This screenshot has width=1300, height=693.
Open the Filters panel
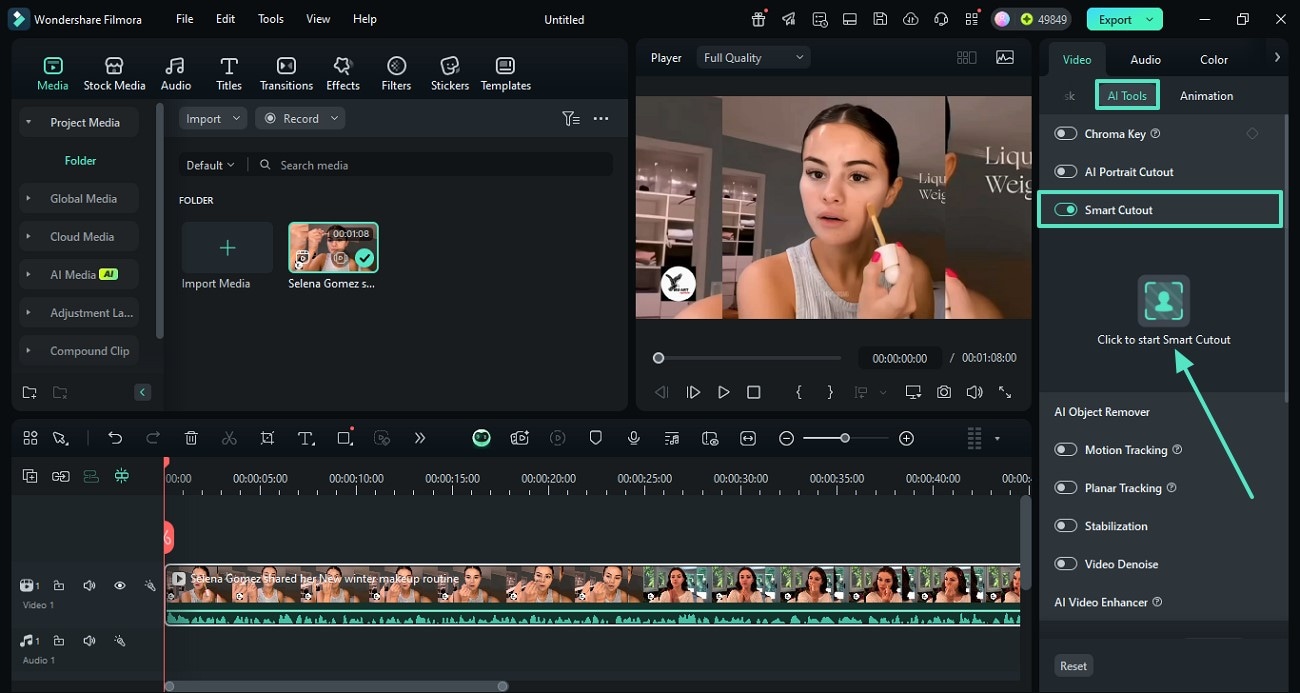(x=396, y=74)
